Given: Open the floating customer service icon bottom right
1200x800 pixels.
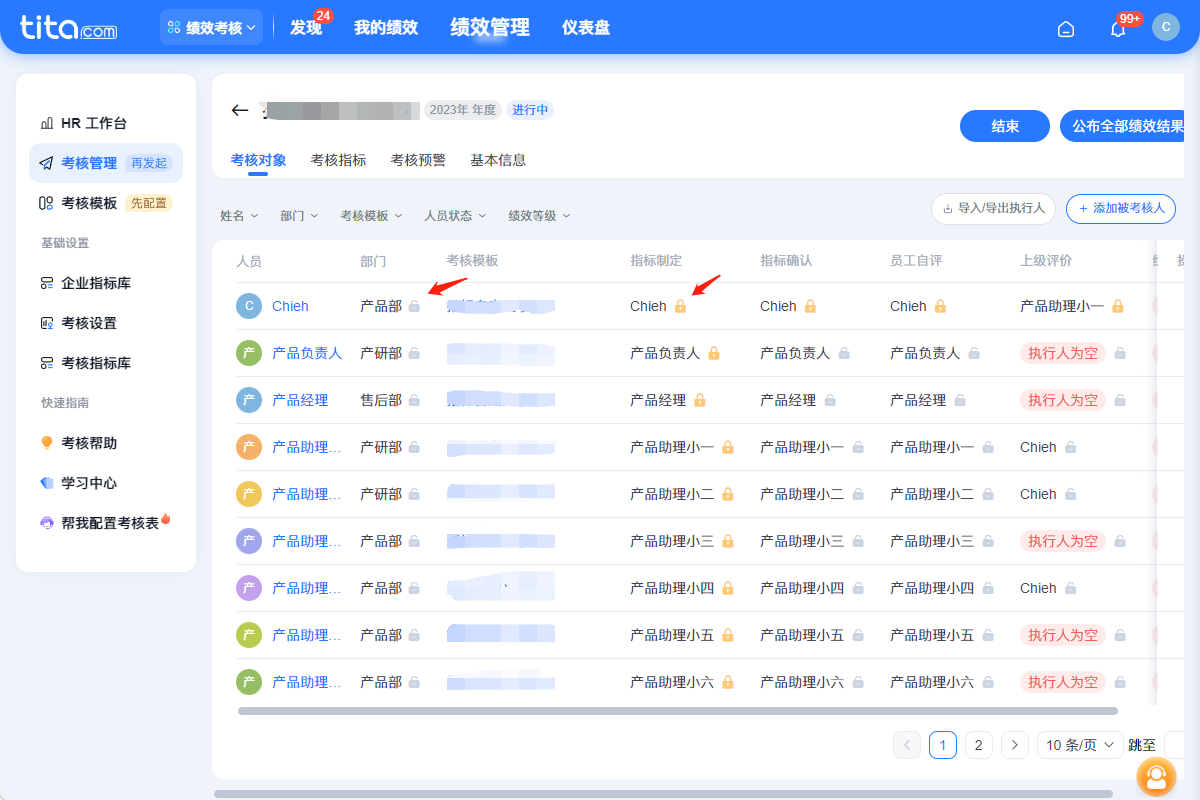Looking at the screenshot, I should (1156, 777).
